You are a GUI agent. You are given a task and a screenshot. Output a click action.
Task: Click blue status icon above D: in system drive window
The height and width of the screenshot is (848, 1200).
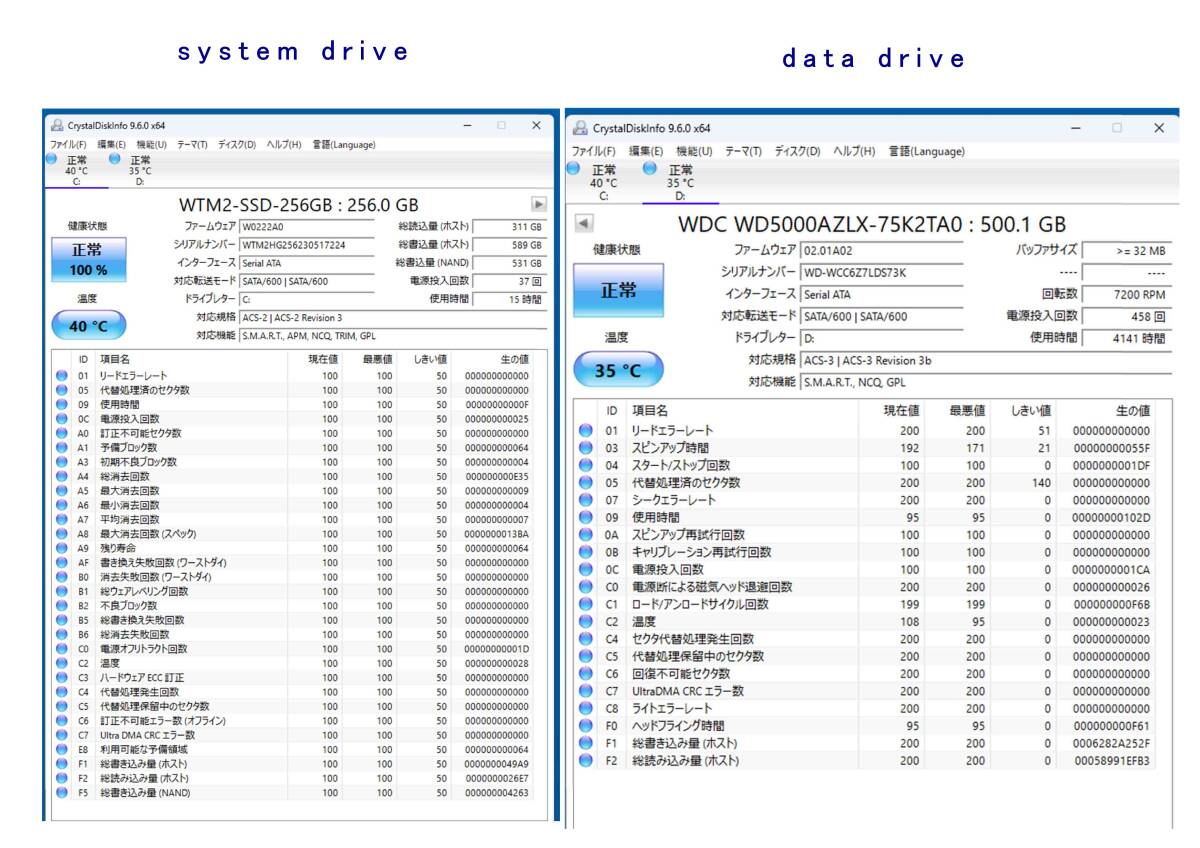click(113, 159)
